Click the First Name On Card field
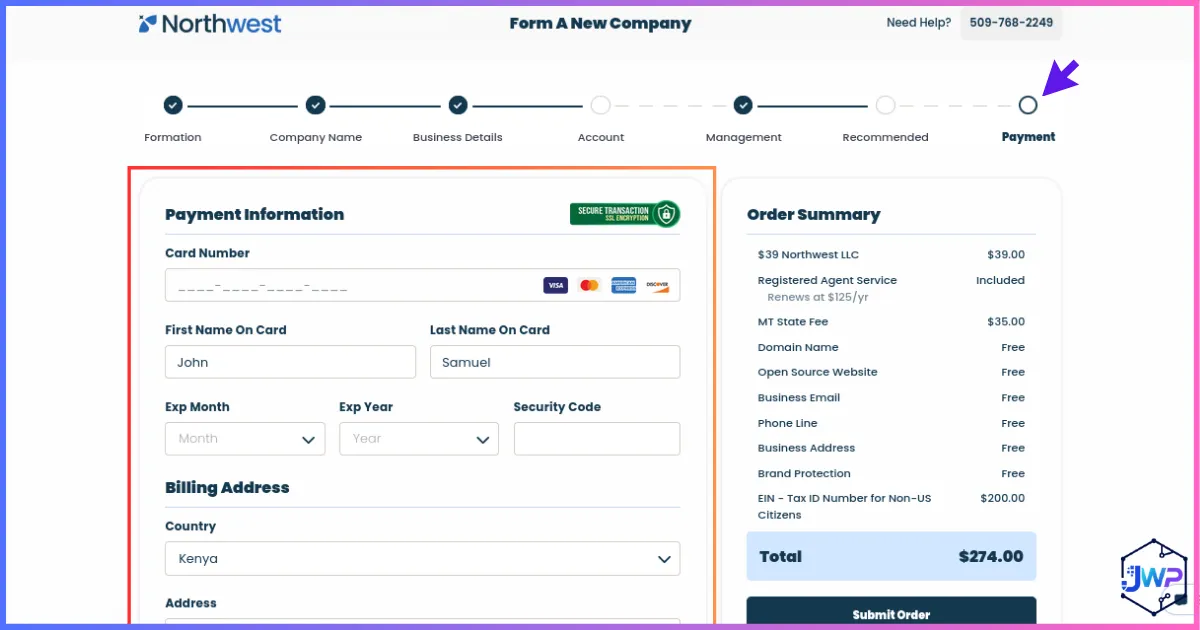Viewport: 1200px width, 630px height. tap(290, 362)
